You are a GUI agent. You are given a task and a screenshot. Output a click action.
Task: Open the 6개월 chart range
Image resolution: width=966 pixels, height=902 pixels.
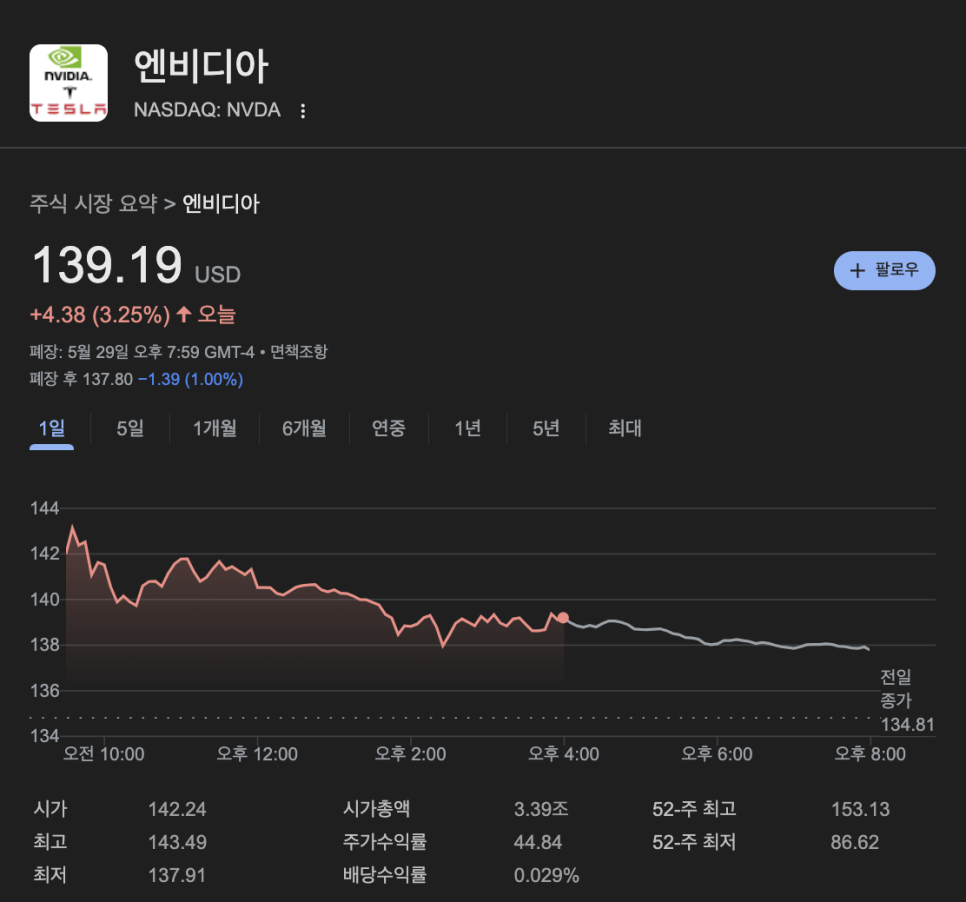304,428
